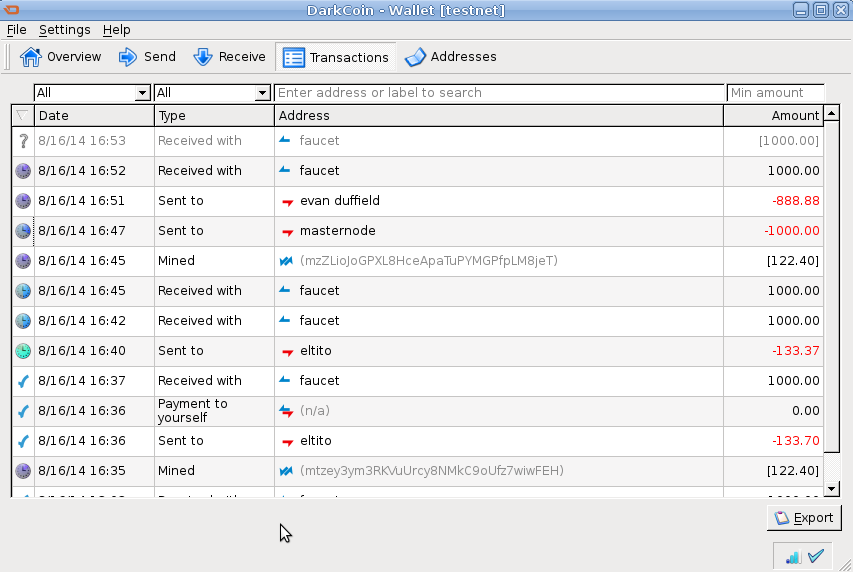The image size is (853, 572).
Task: Click the status icon for 16:35 Mined row
Action: (23, 471)
